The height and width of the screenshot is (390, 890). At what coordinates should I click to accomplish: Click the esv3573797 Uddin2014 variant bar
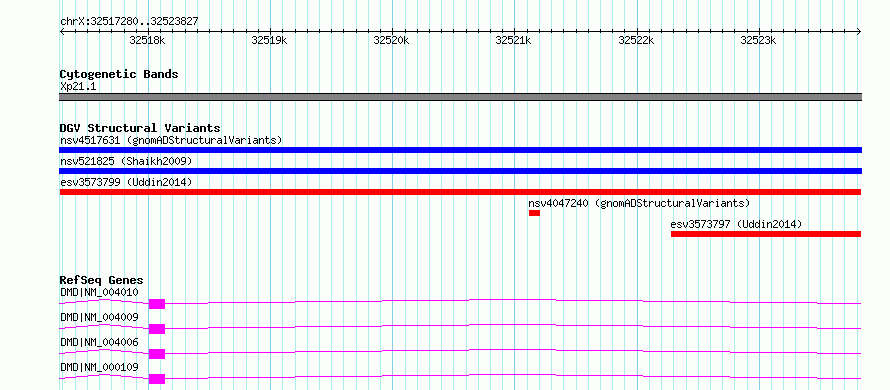click(766, 234)
